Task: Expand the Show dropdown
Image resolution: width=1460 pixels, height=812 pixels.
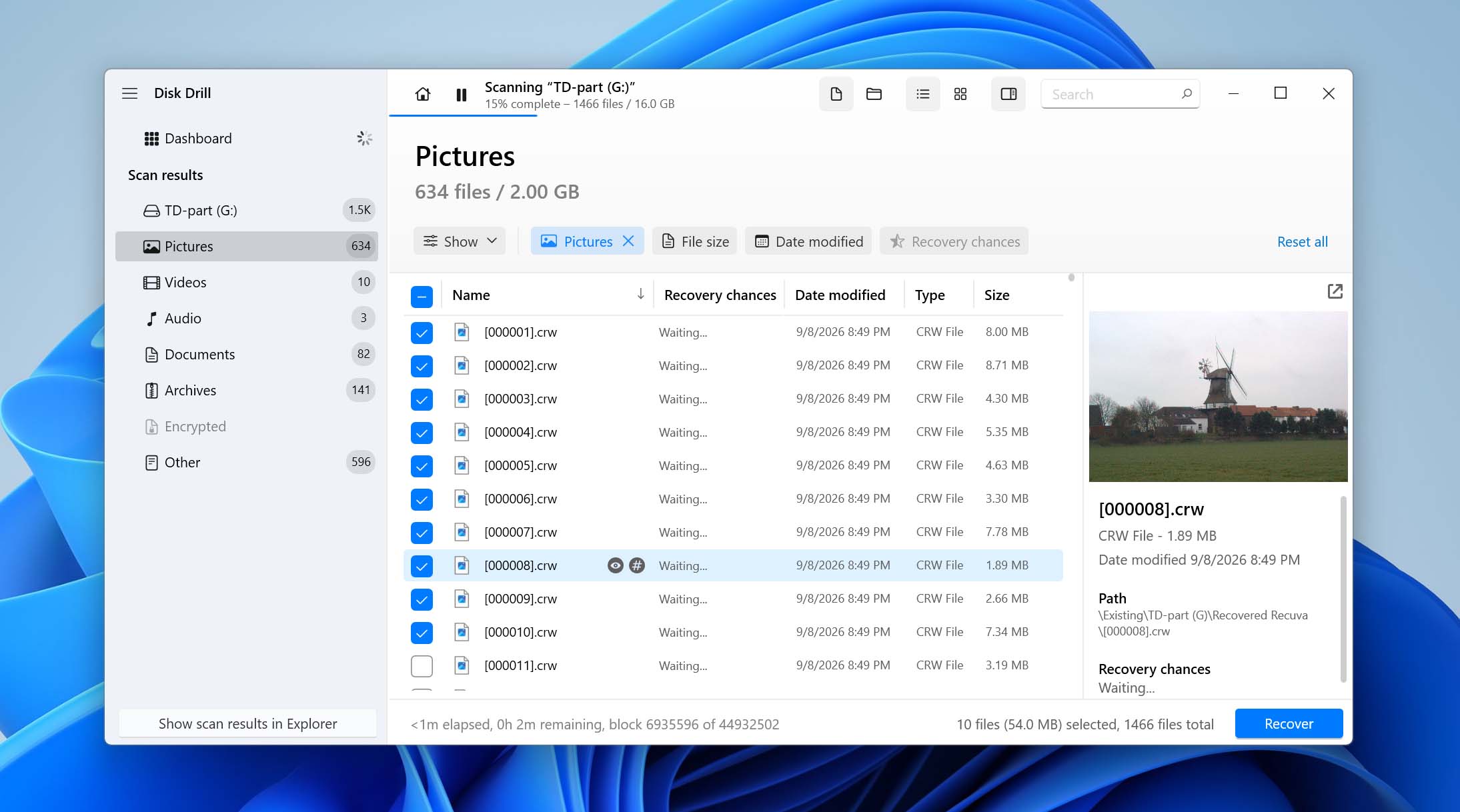Action: click(460, 241)
